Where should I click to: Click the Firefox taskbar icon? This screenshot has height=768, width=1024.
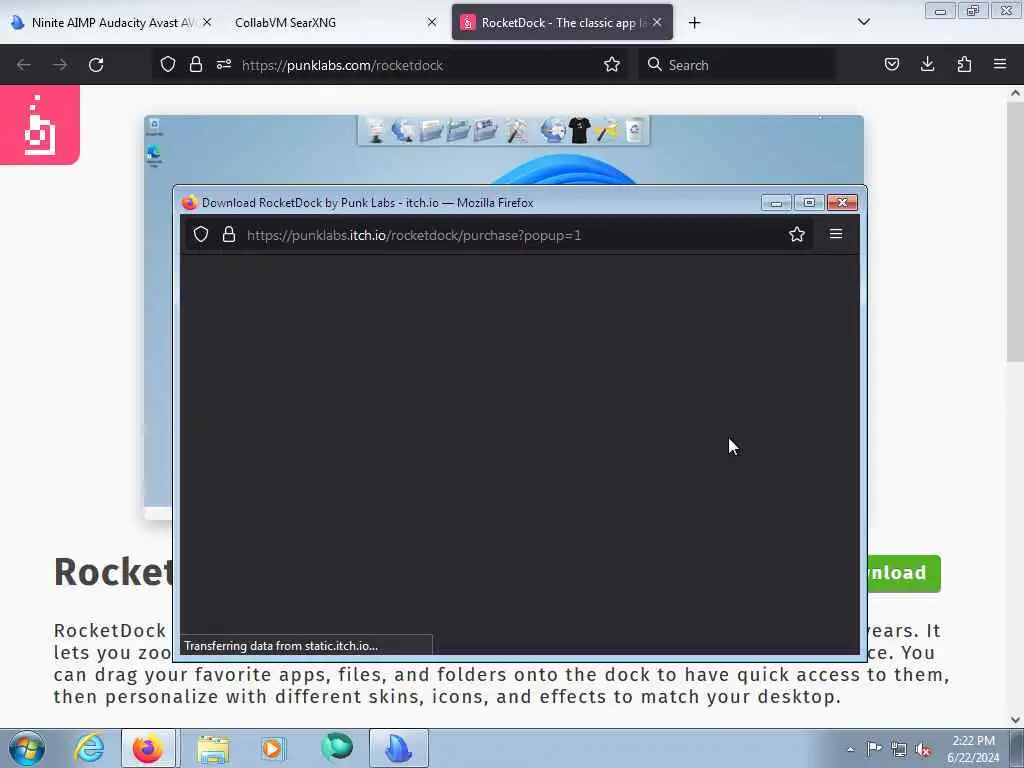[x=148, y=748]
